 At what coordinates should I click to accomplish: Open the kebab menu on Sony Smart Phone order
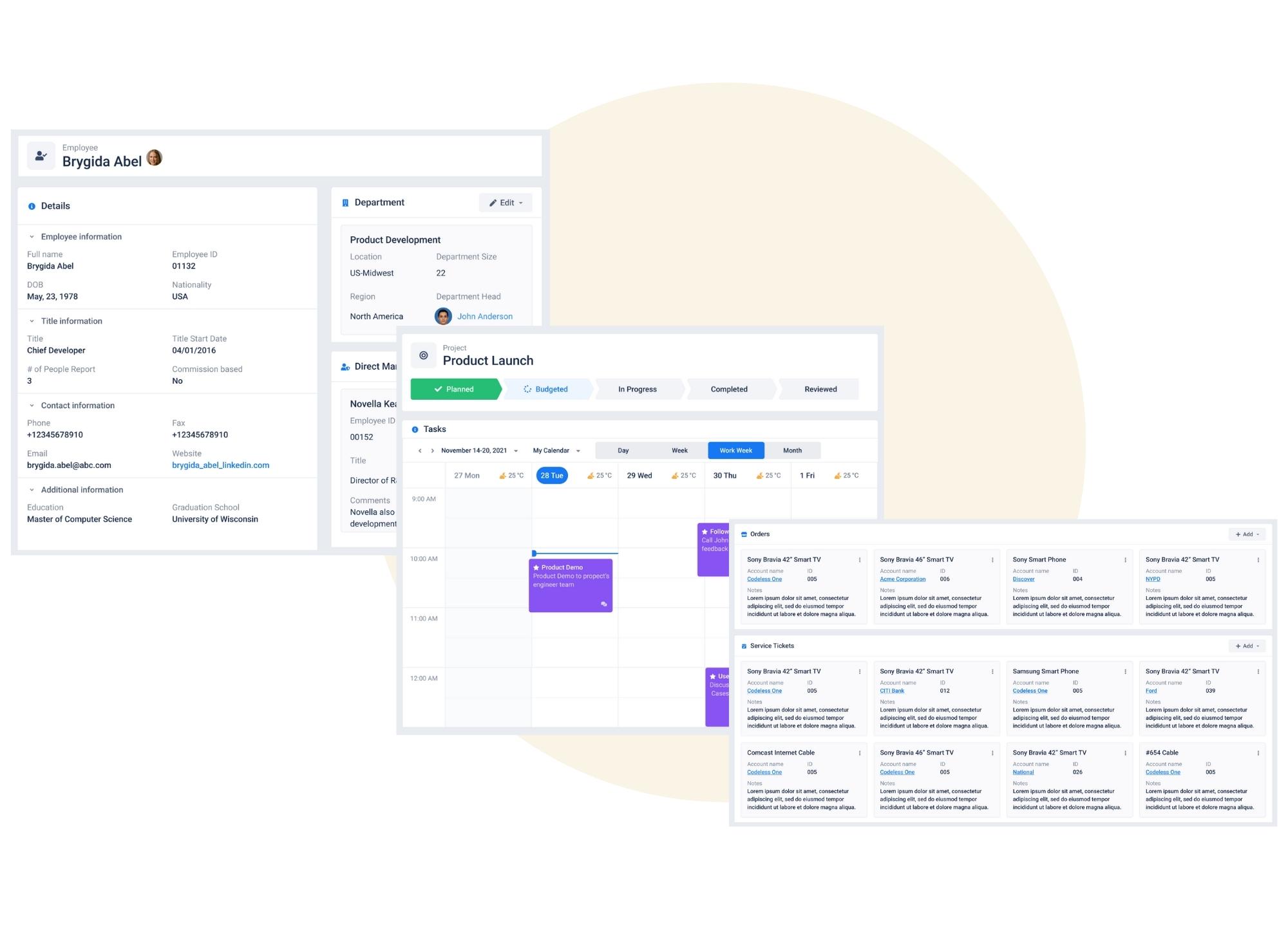[x=1124, y=559]
